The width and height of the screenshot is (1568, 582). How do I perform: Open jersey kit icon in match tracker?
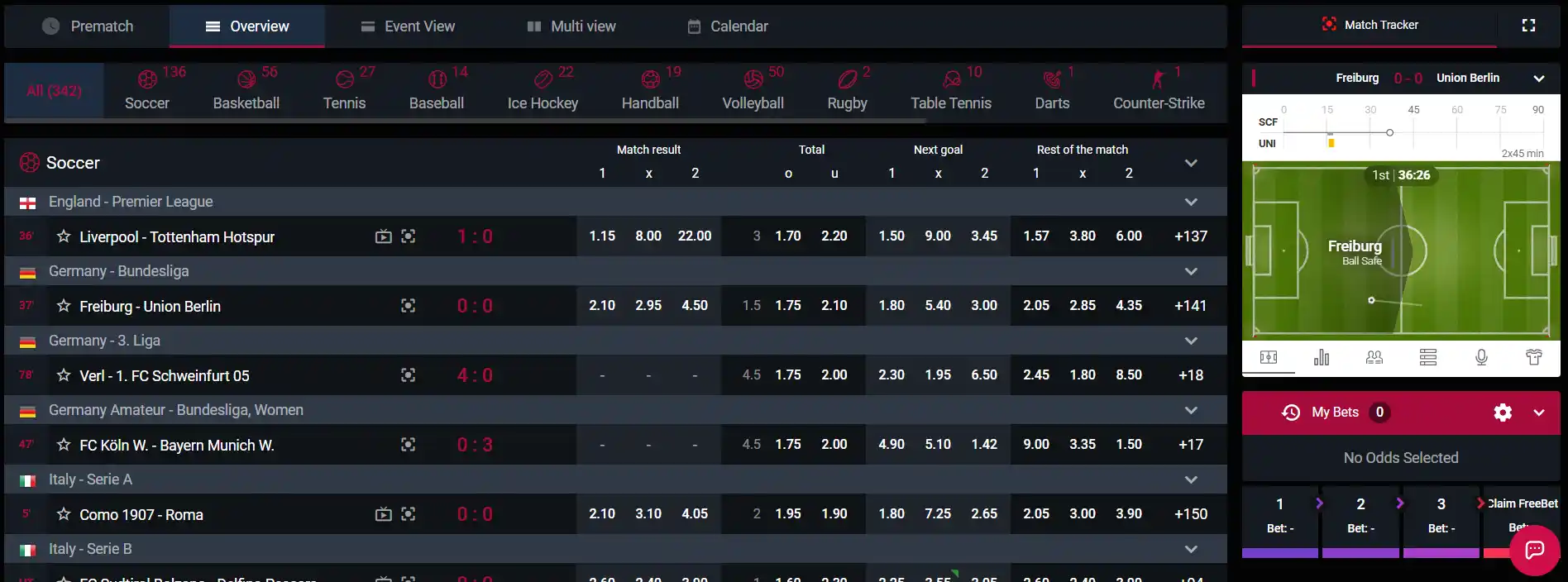[1534, 357]
